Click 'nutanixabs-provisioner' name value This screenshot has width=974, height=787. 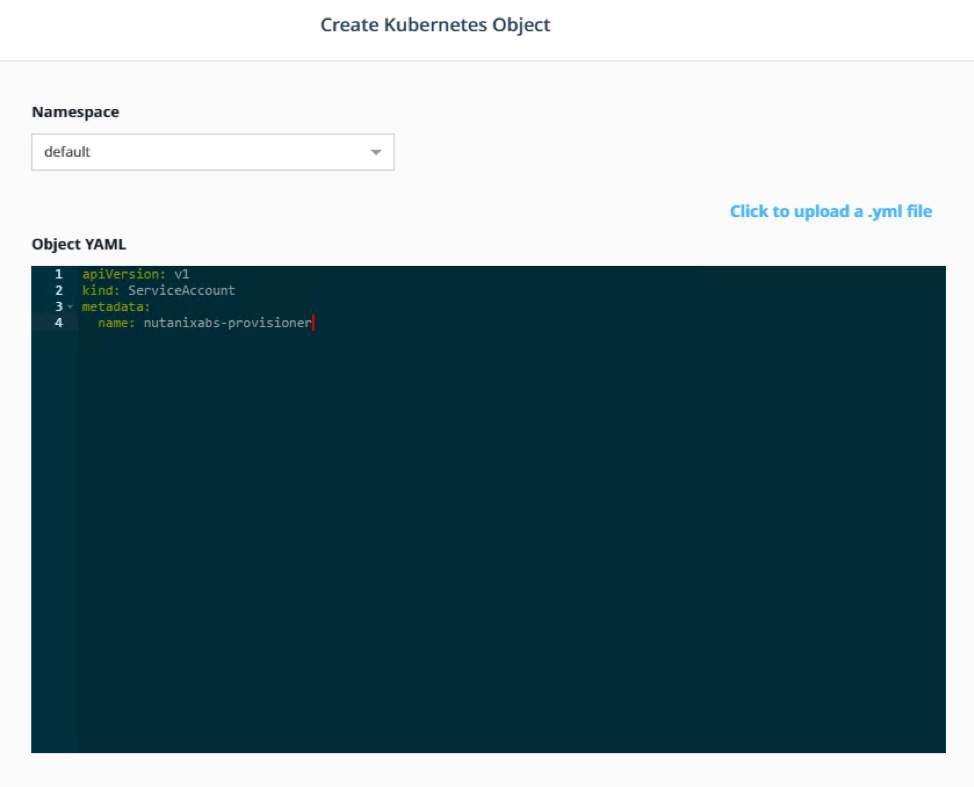(227, 322)
